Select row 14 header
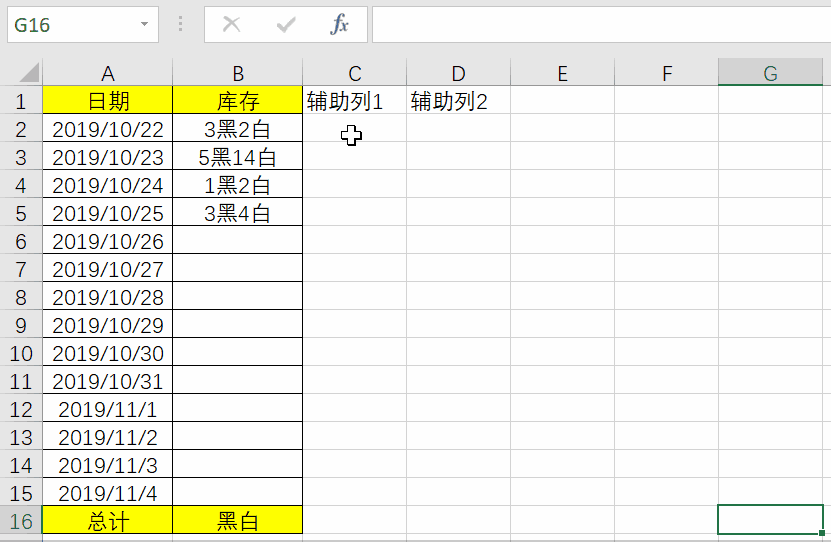 tap(21, 466)
